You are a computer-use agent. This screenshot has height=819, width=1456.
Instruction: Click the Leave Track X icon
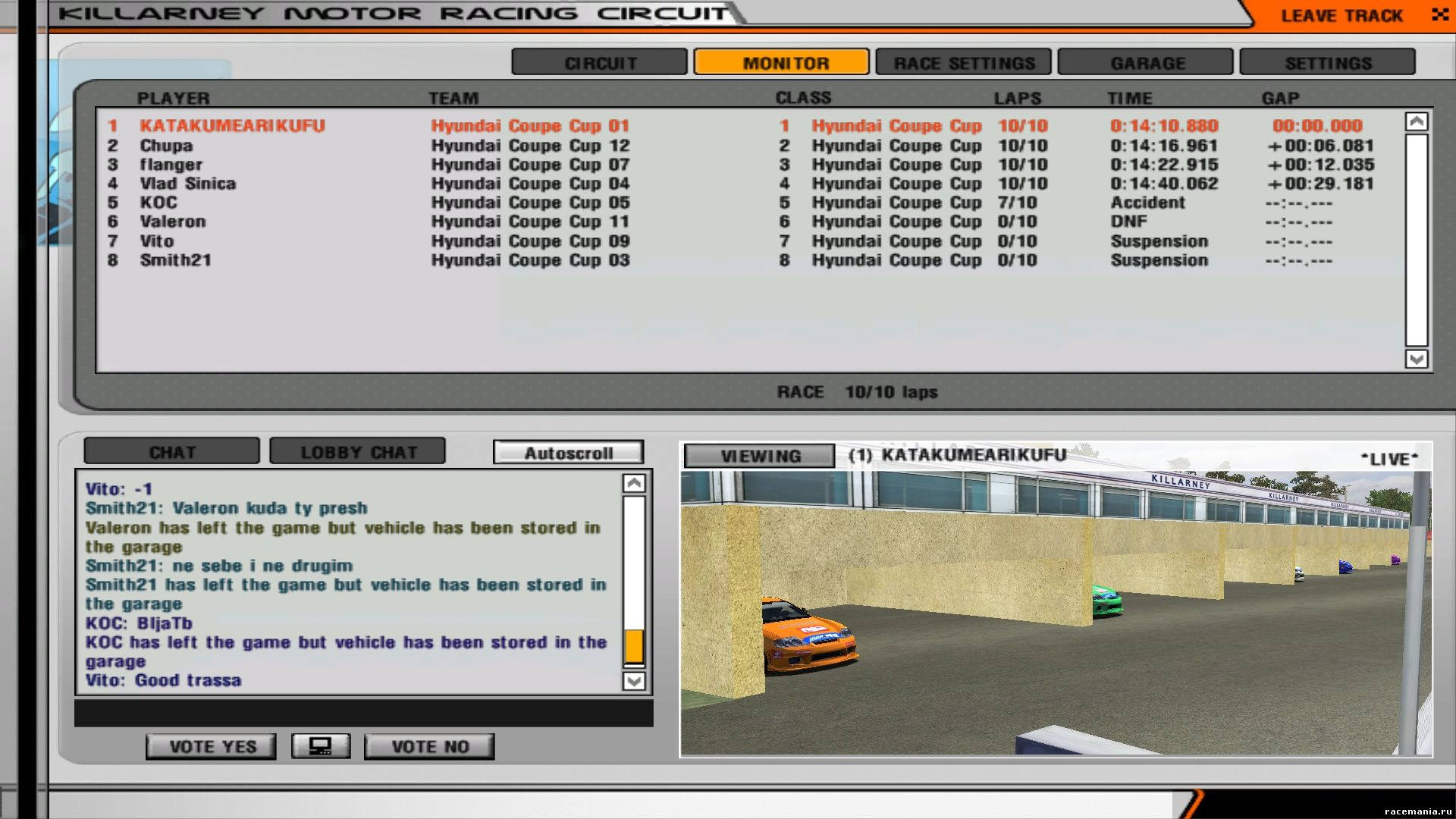(x=1439, y=14)
